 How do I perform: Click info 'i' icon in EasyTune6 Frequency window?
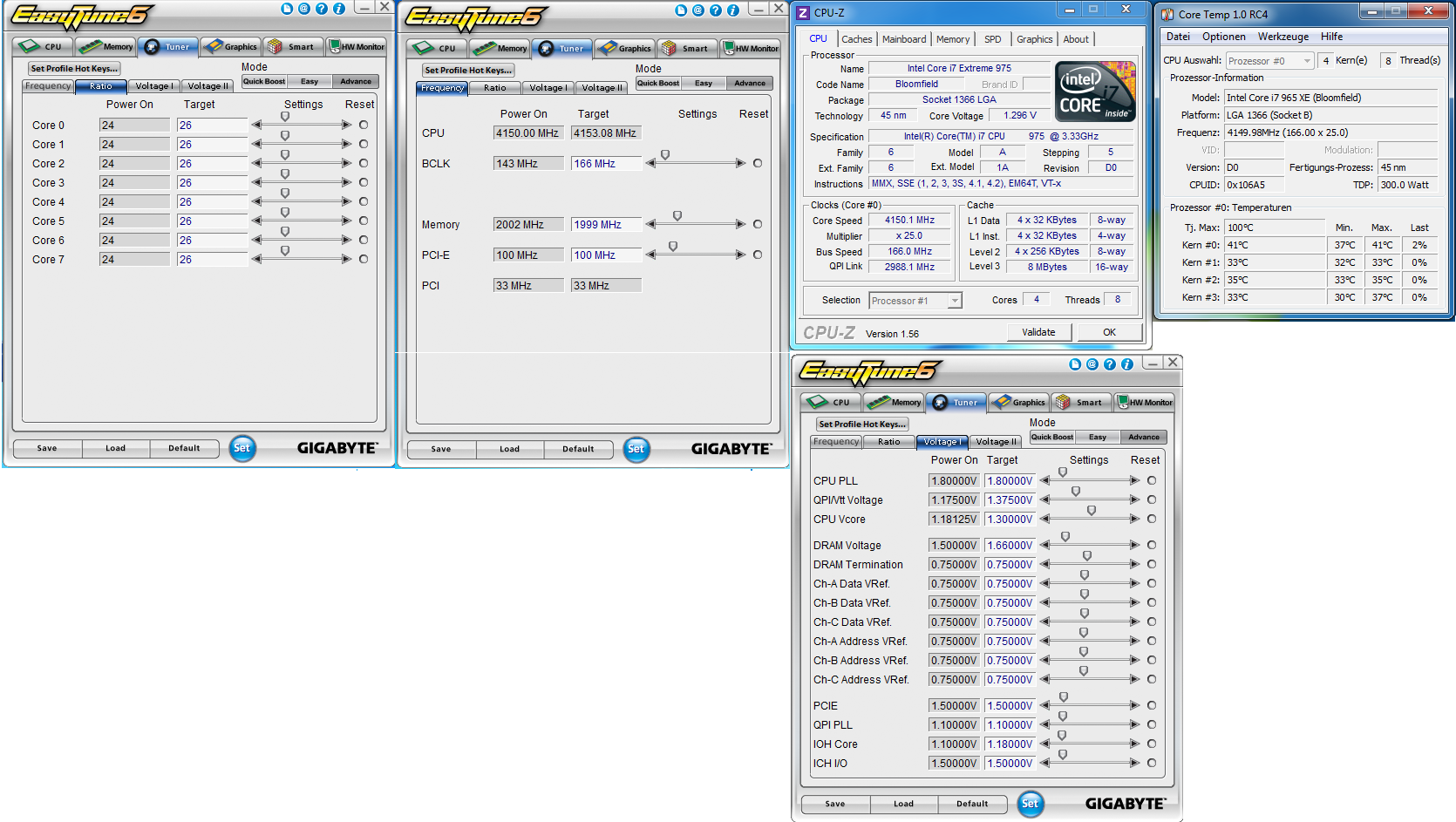pos(733,10)
